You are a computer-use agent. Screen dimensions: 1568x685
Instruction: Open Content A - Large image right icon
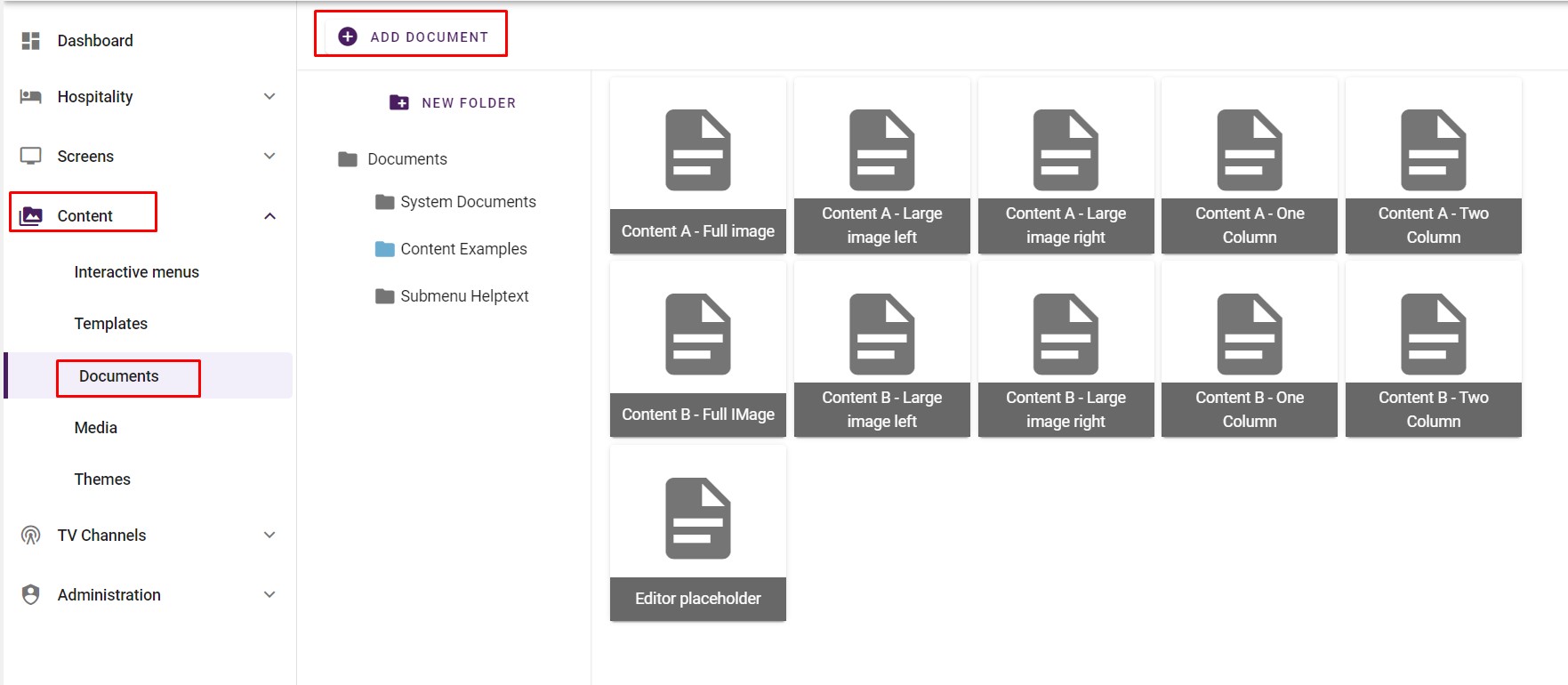(1065, 150)
